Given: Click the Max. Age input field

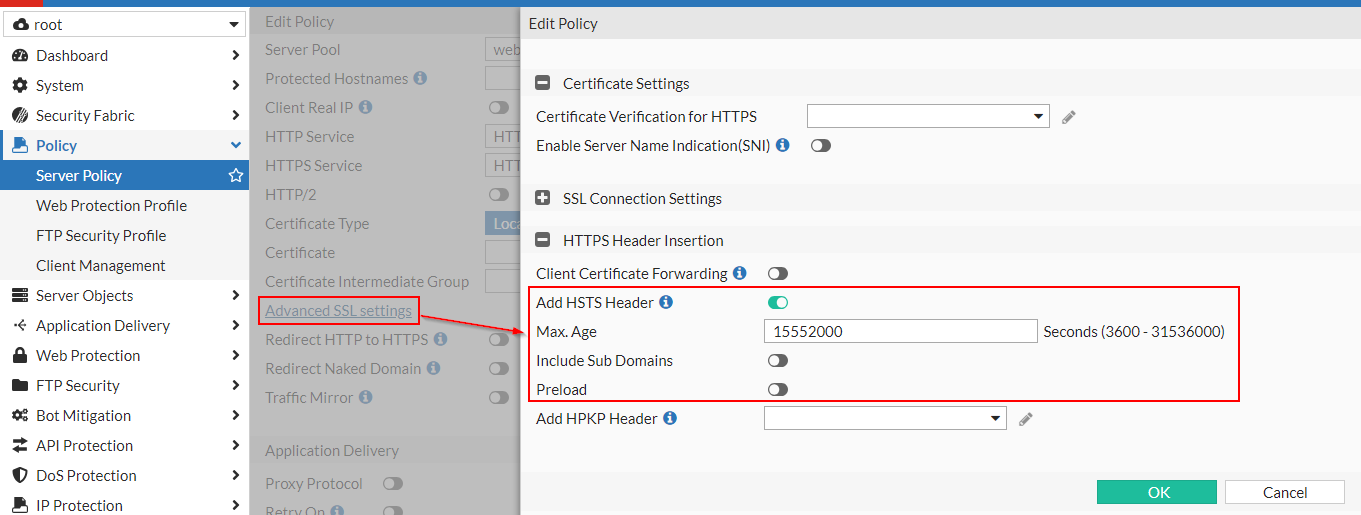Looking at the screenshot, I should pos(901,331).
